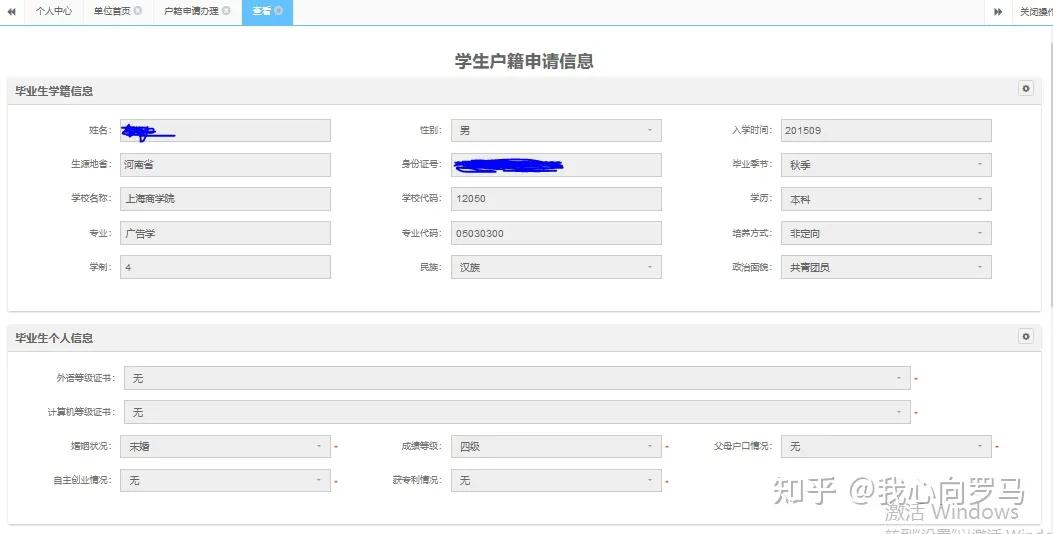Open the 培养方式 dropdown showing 非定向
The width and height of the screenshot is (1053, 534).
886,233
